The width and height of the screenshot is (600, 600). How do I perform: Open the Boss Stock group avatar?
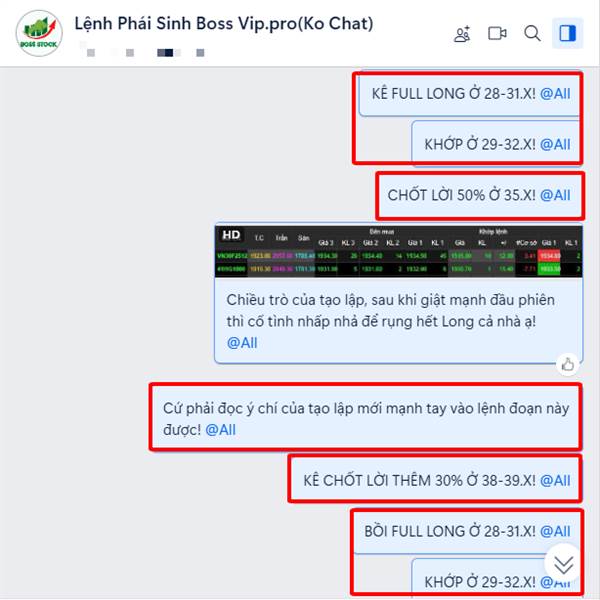tap(39, 33)
